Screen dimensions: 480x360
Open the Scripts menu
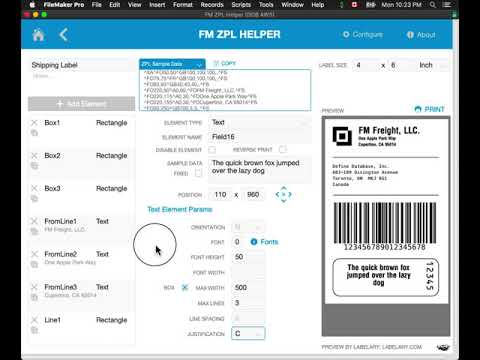241,5
